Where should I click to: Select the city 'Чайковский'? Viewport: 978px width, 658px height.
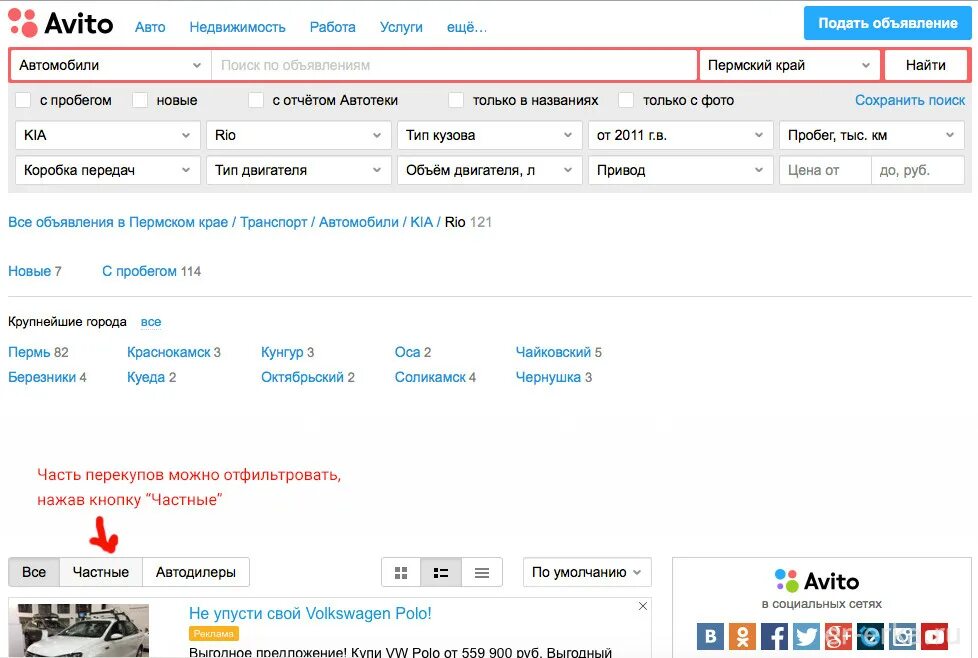pos(553,352)
